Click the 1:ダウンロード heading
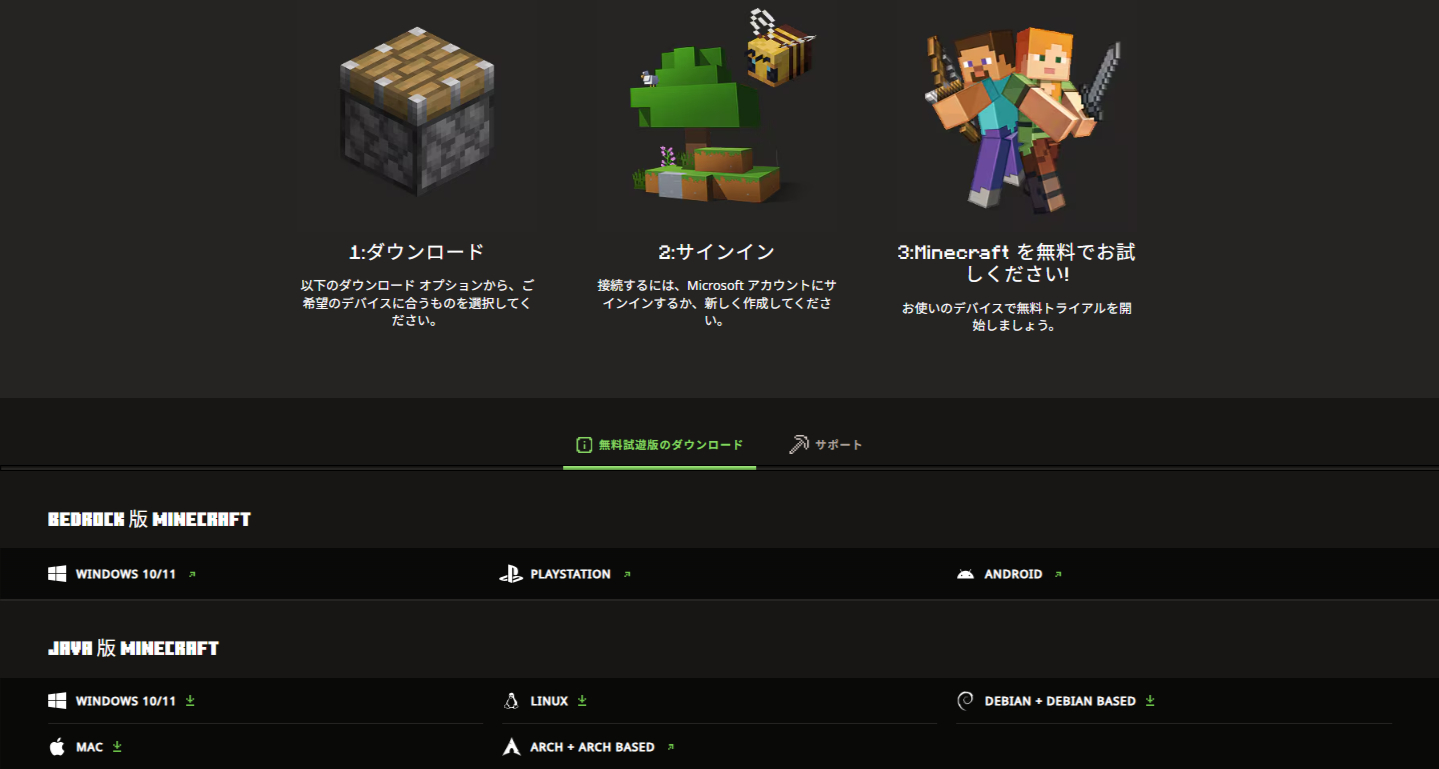The image size is (1439, 769). [x=417, y=252]
